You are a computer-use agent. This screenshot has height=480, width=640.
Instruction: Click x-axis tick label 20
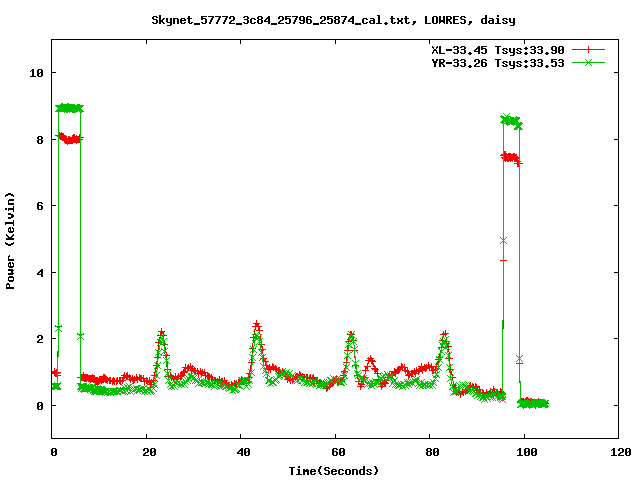(x=149, y=452)
